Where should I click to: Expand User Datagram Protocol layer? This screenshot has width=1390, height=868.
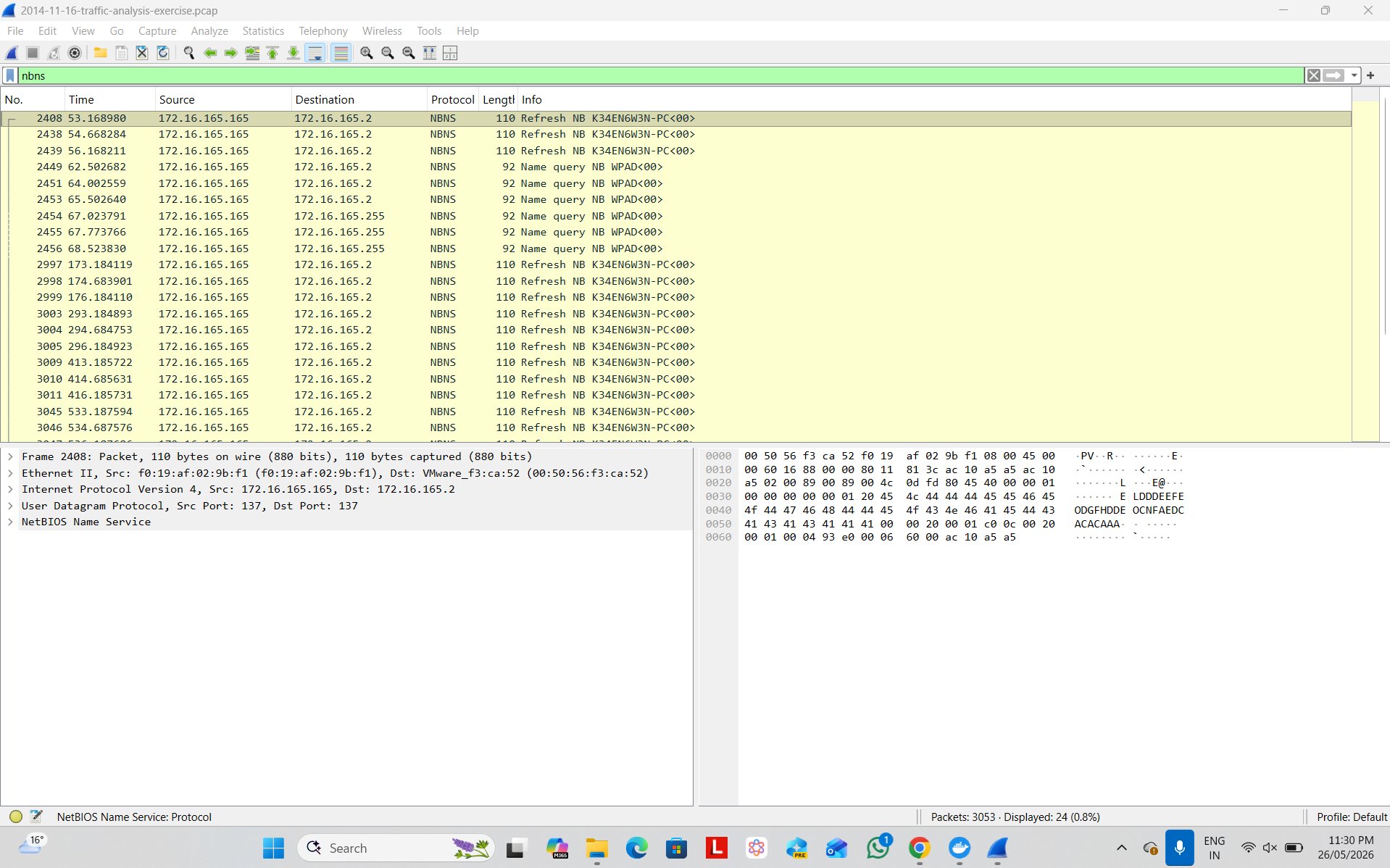click(x=10, y=506)
